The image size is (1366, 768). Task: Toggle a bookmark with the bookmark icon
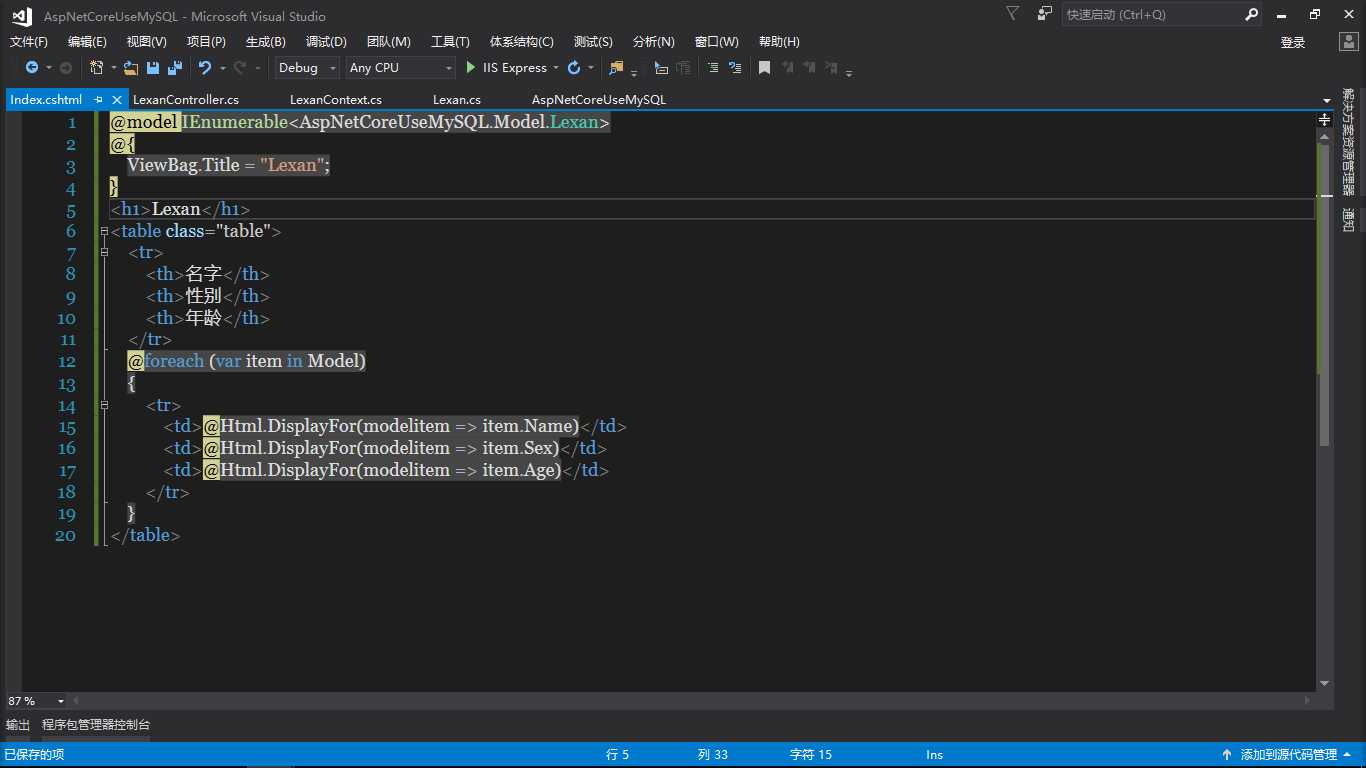(x=764, y=67)
